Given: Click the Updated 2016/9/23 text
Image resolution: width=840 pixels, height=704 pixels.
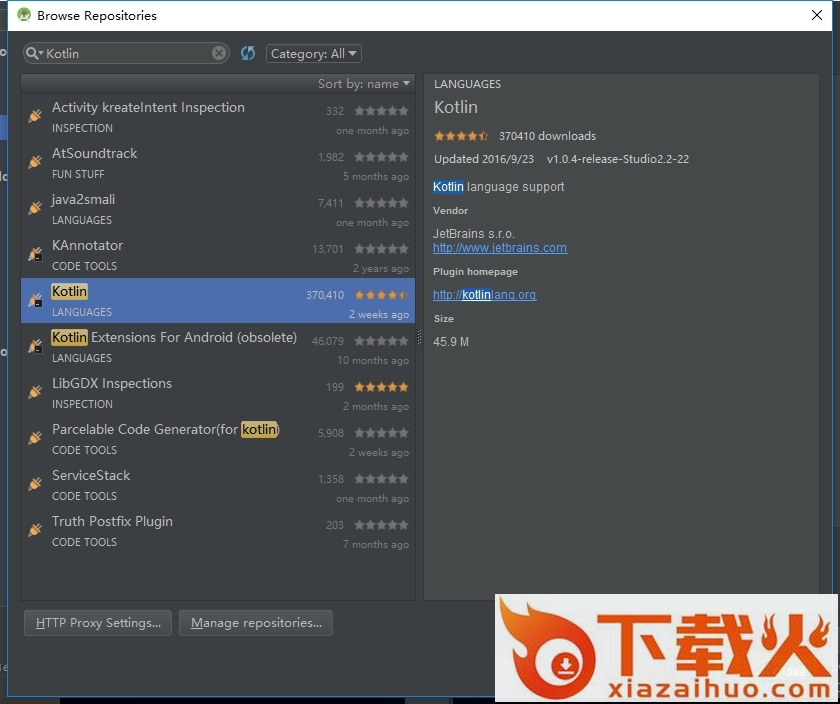Looking at the screenshot, I should pos(484,159).
